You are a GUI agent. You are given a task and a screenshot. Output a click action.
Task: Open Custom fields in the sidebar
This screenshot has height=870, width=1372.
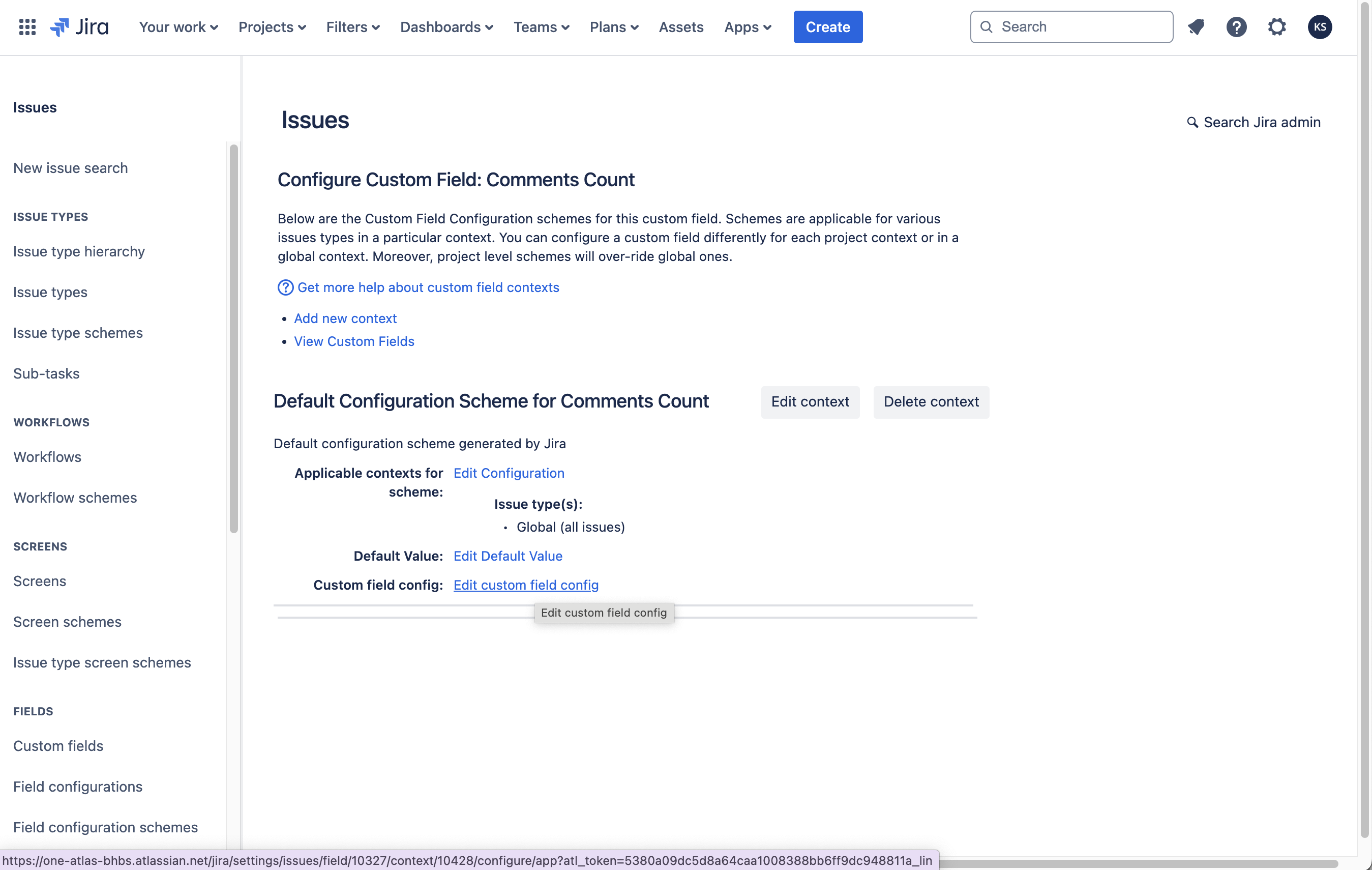[58, 746]
